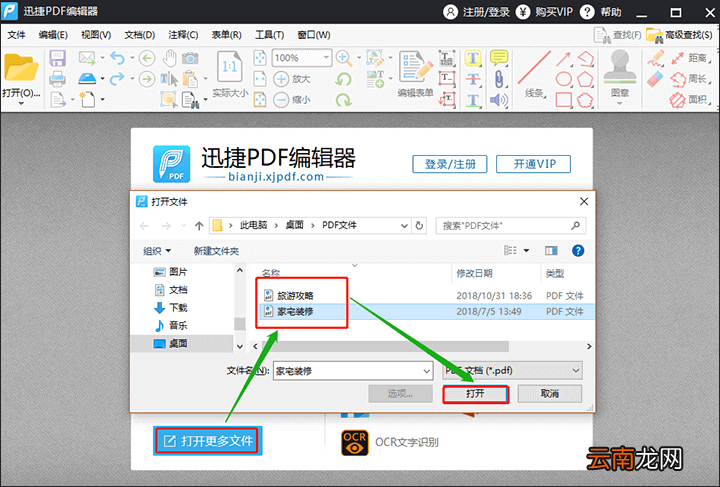Select the rectangle shape tool

[x=563, y=100]
